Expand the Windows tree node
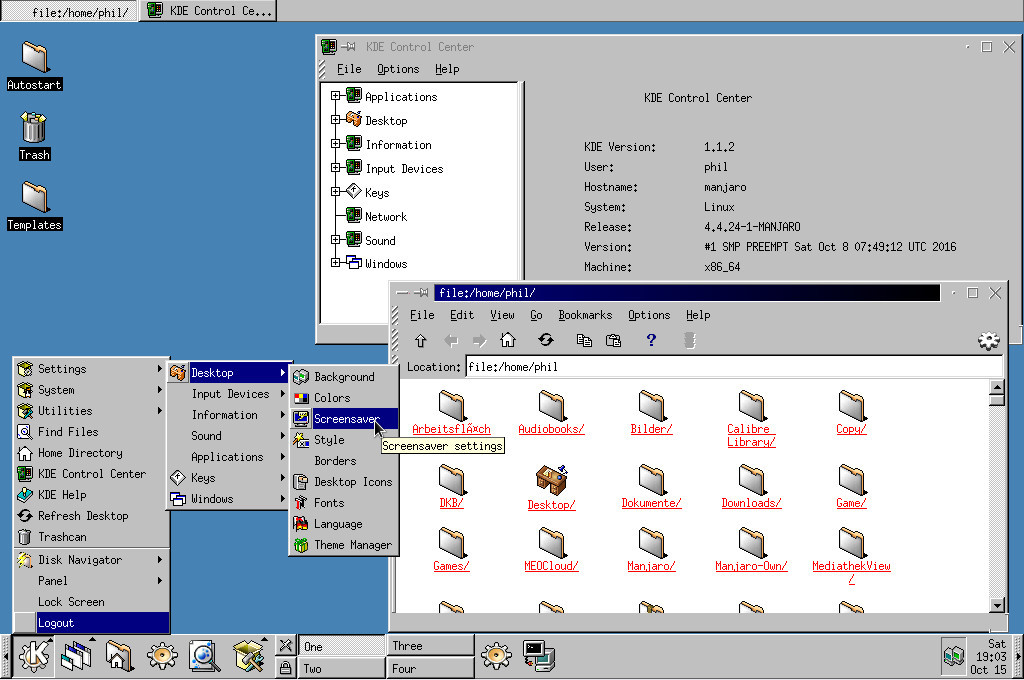1024x680 pixels. pyautogui.click(x=336, y=263)
